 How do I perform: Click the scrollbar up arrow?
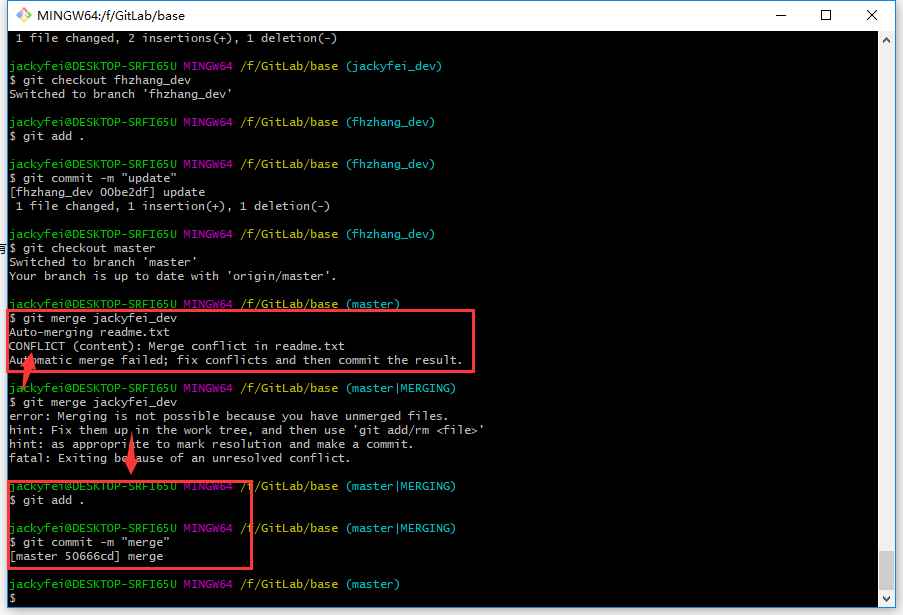coord(886,40)
